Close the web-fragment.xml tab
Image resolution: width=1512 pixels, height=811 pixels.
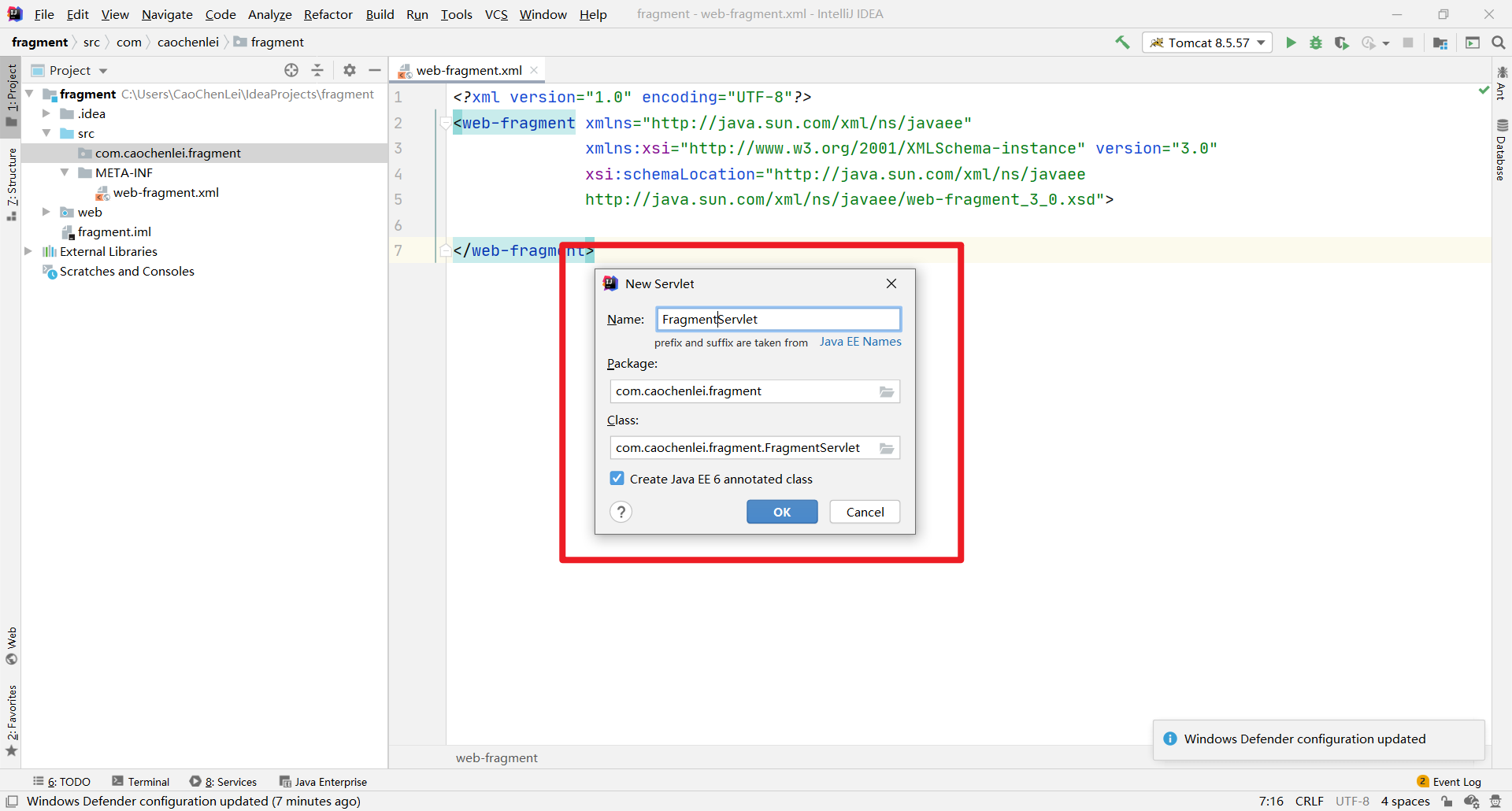534,70
